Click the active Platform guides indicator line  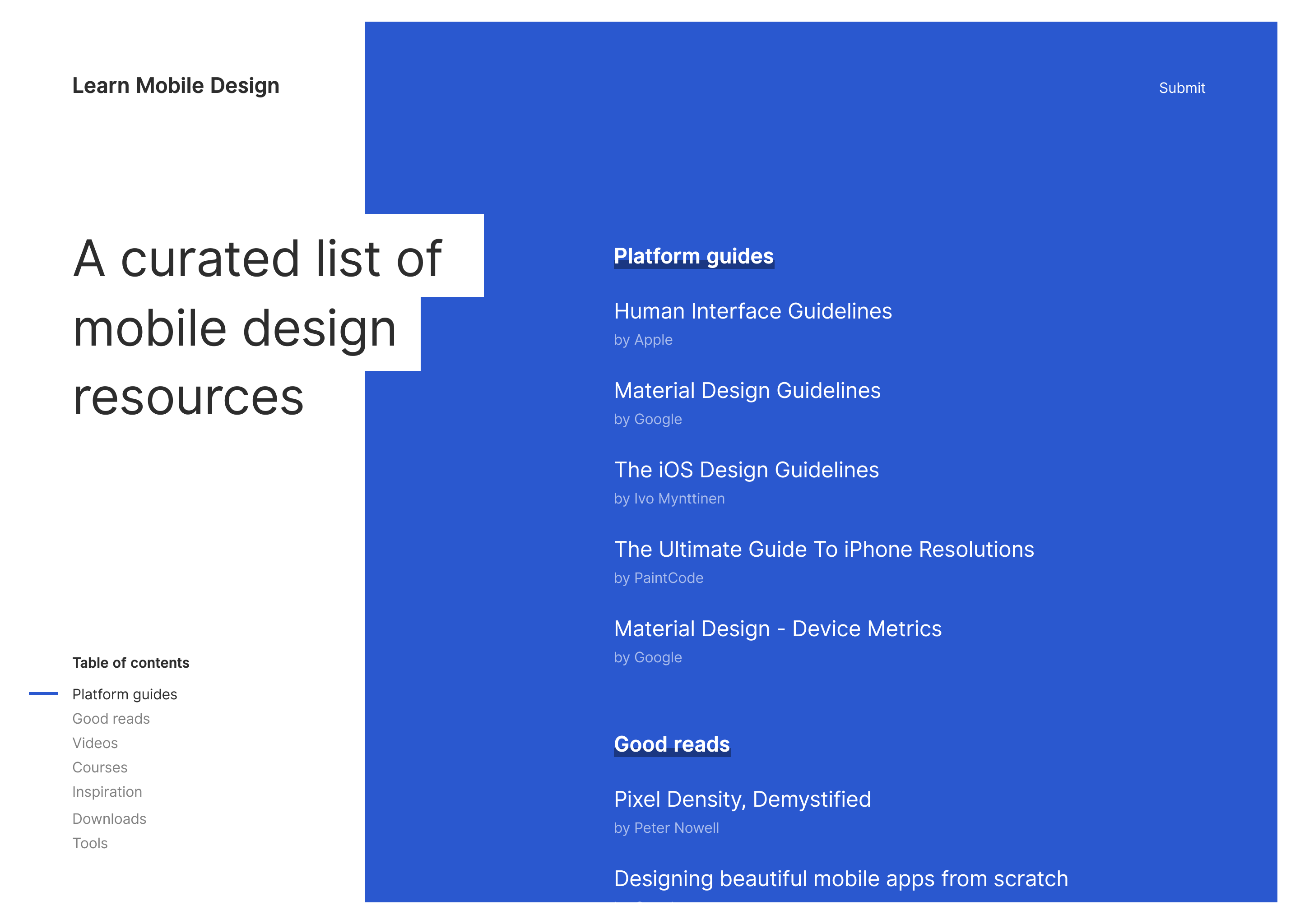(x=44, y=693)
